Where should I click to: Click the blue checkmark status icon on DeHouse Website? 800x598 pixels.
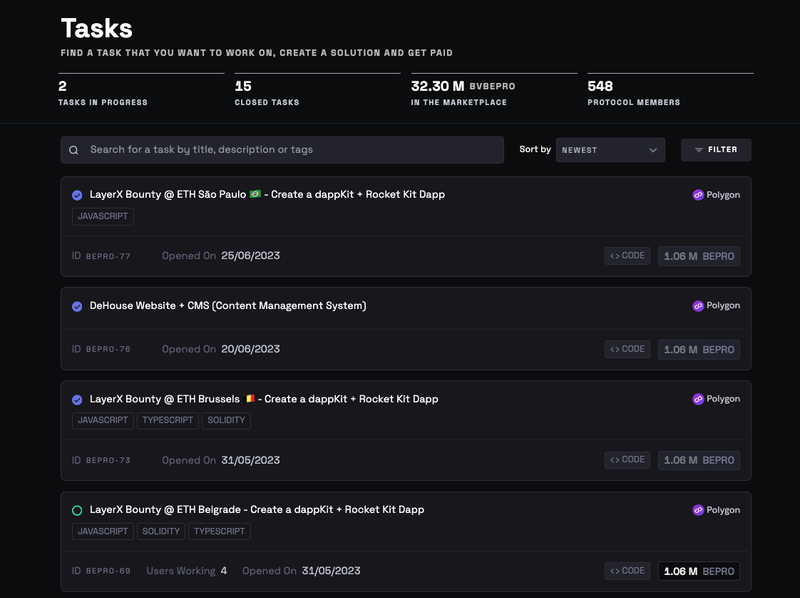click(x=77, y=306)
